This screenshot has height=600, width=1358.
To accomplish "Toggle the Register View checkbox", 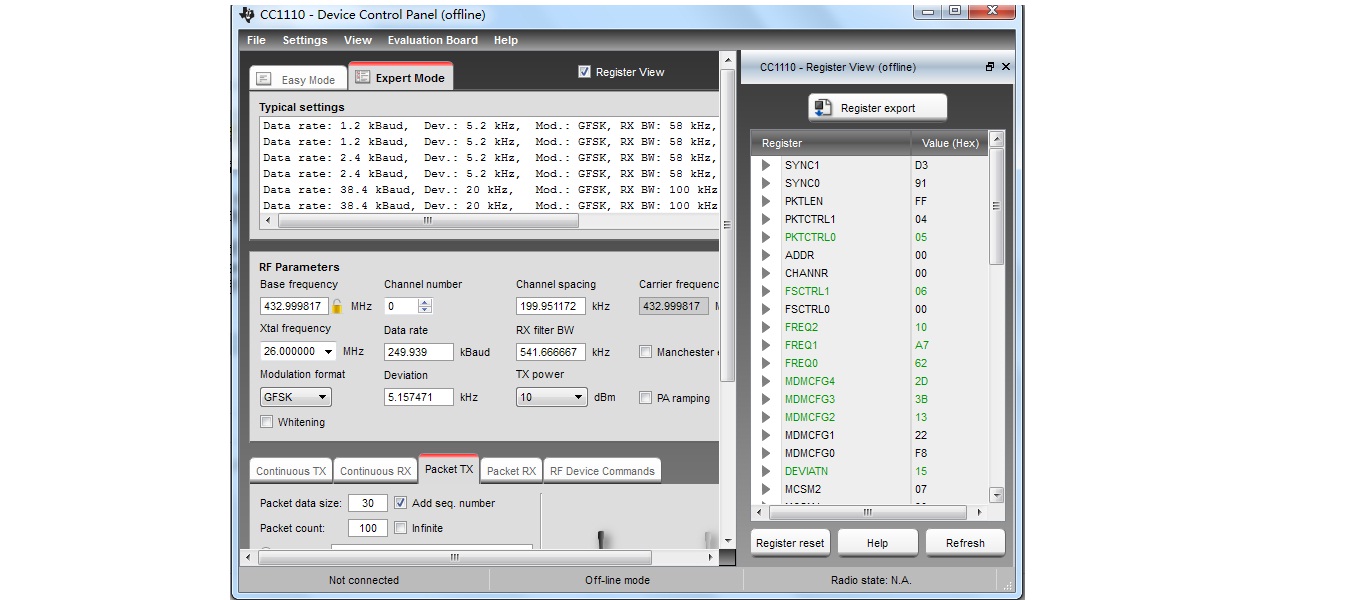I will 584,71.
